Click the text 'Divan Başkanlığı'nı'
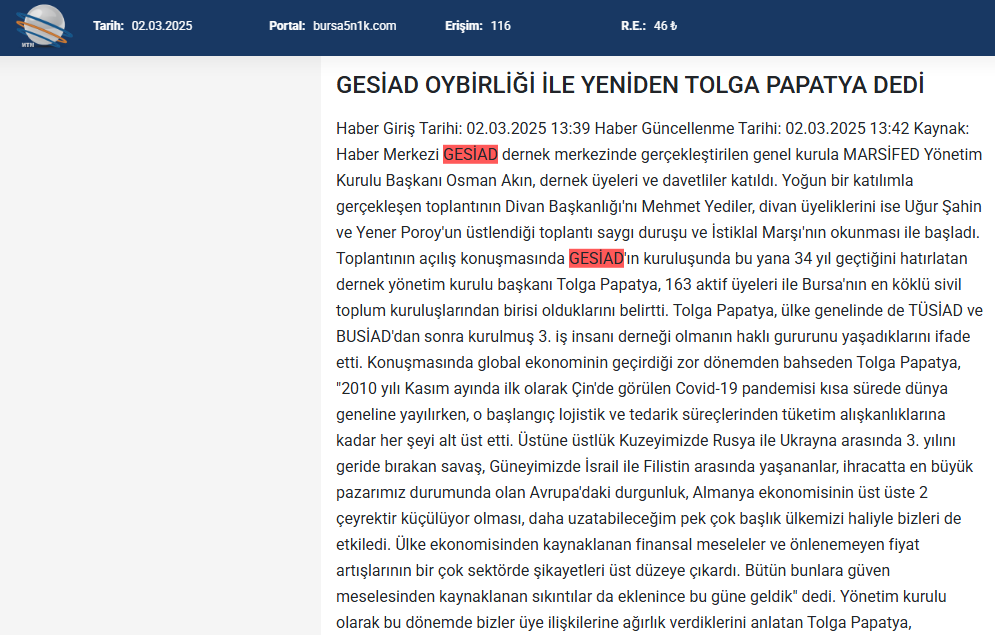 [x=571, y=206]
